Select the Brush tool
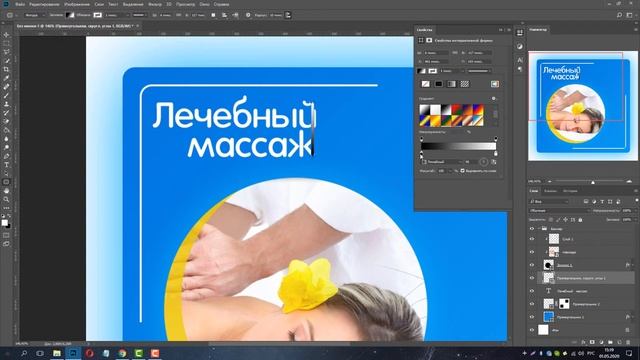The image size is (640, 360). pos(6,96)
